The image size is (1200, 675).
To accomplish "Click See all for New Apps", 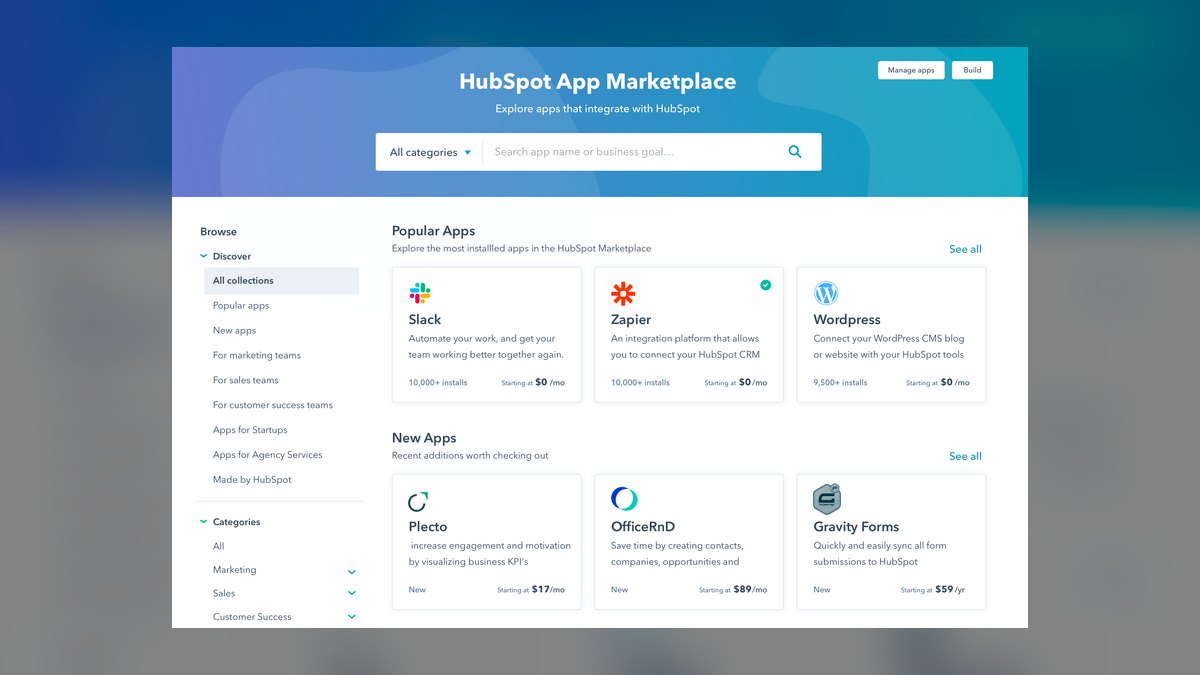I will point(965,456).
